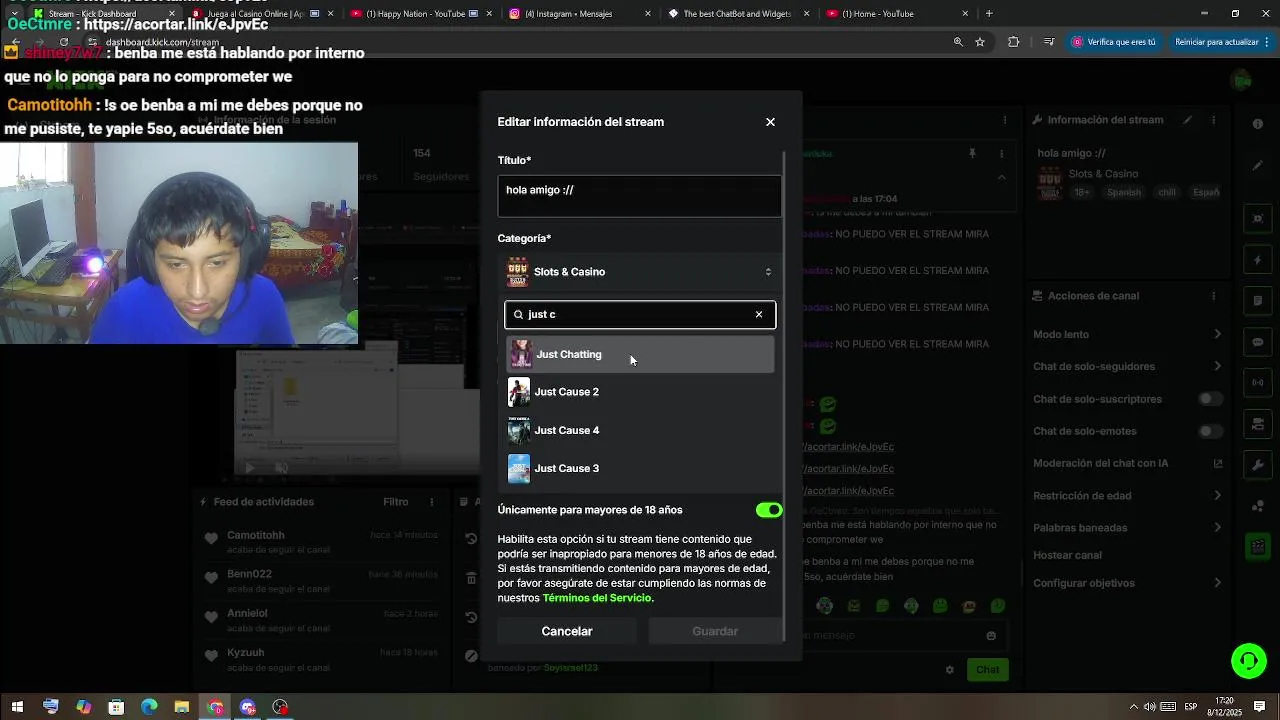Click Verifica que eres tú profile chip
This screenshot has height=720, width=1280.
tap(1114, 42)
